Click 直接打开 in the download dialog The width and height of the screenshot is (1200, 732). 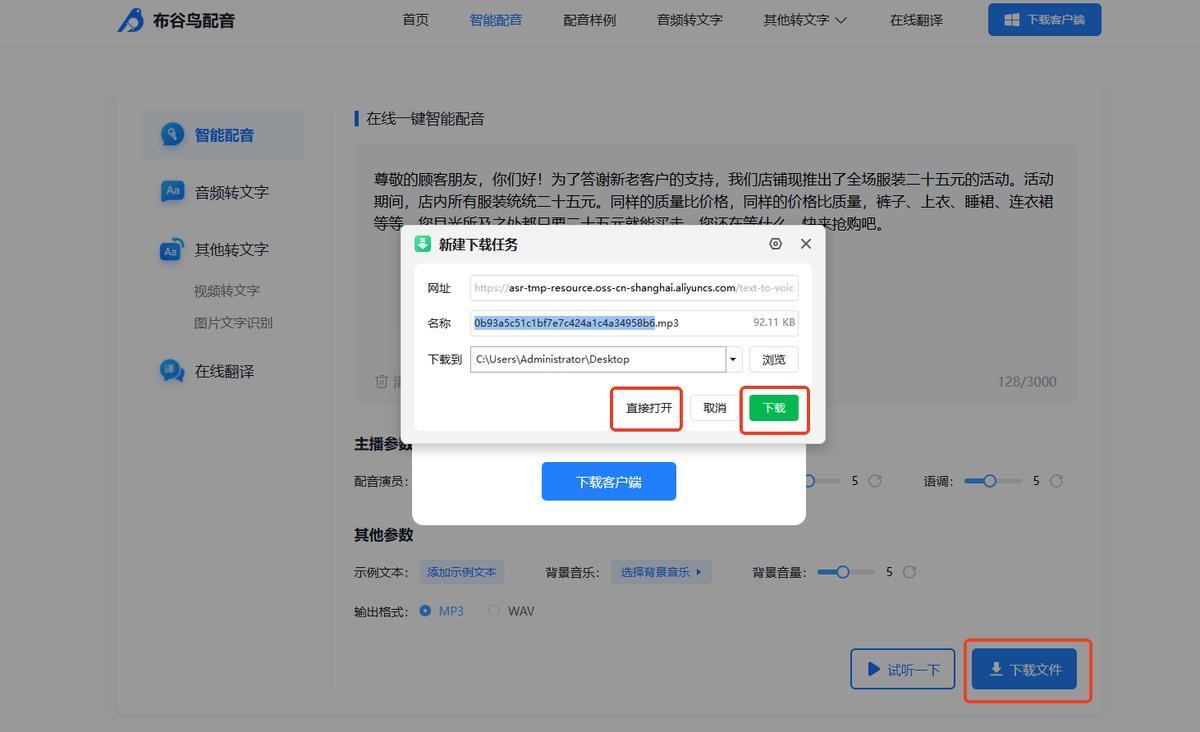point(648,408)
